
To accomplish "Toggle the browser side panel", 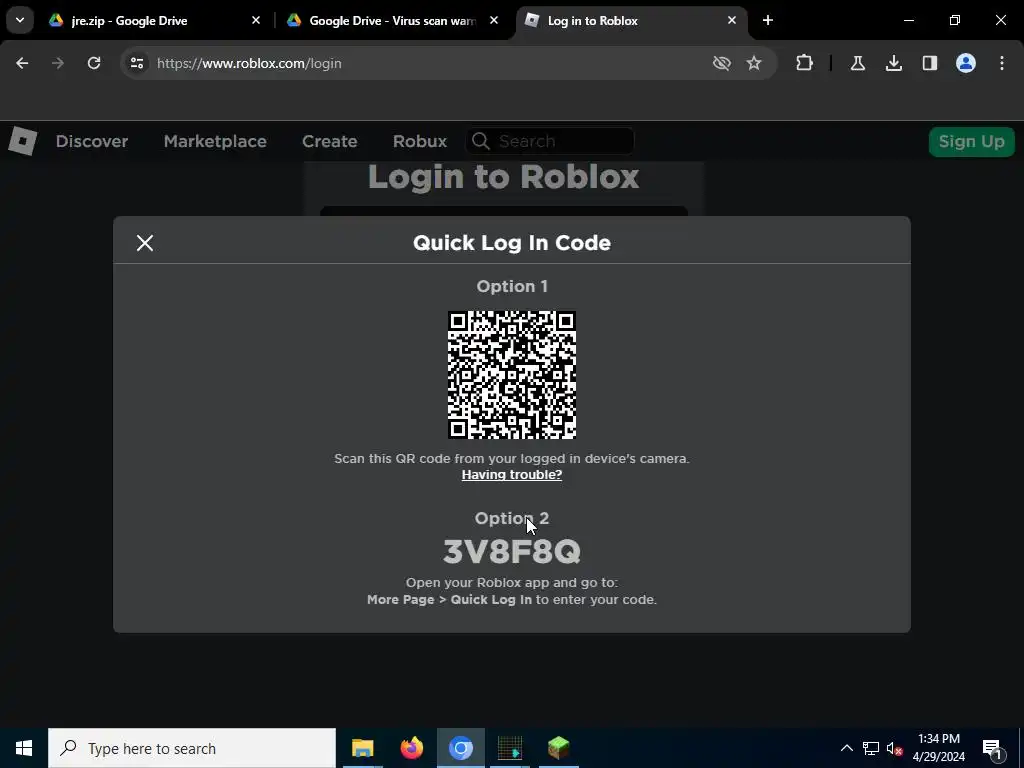I will (930, 63).
